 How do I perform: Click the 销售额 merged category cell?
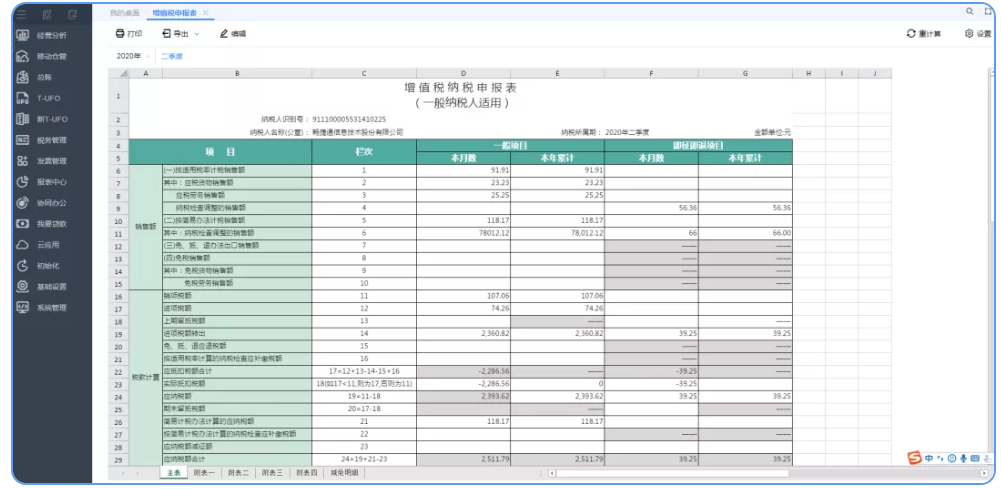click(x=146, y=227)
